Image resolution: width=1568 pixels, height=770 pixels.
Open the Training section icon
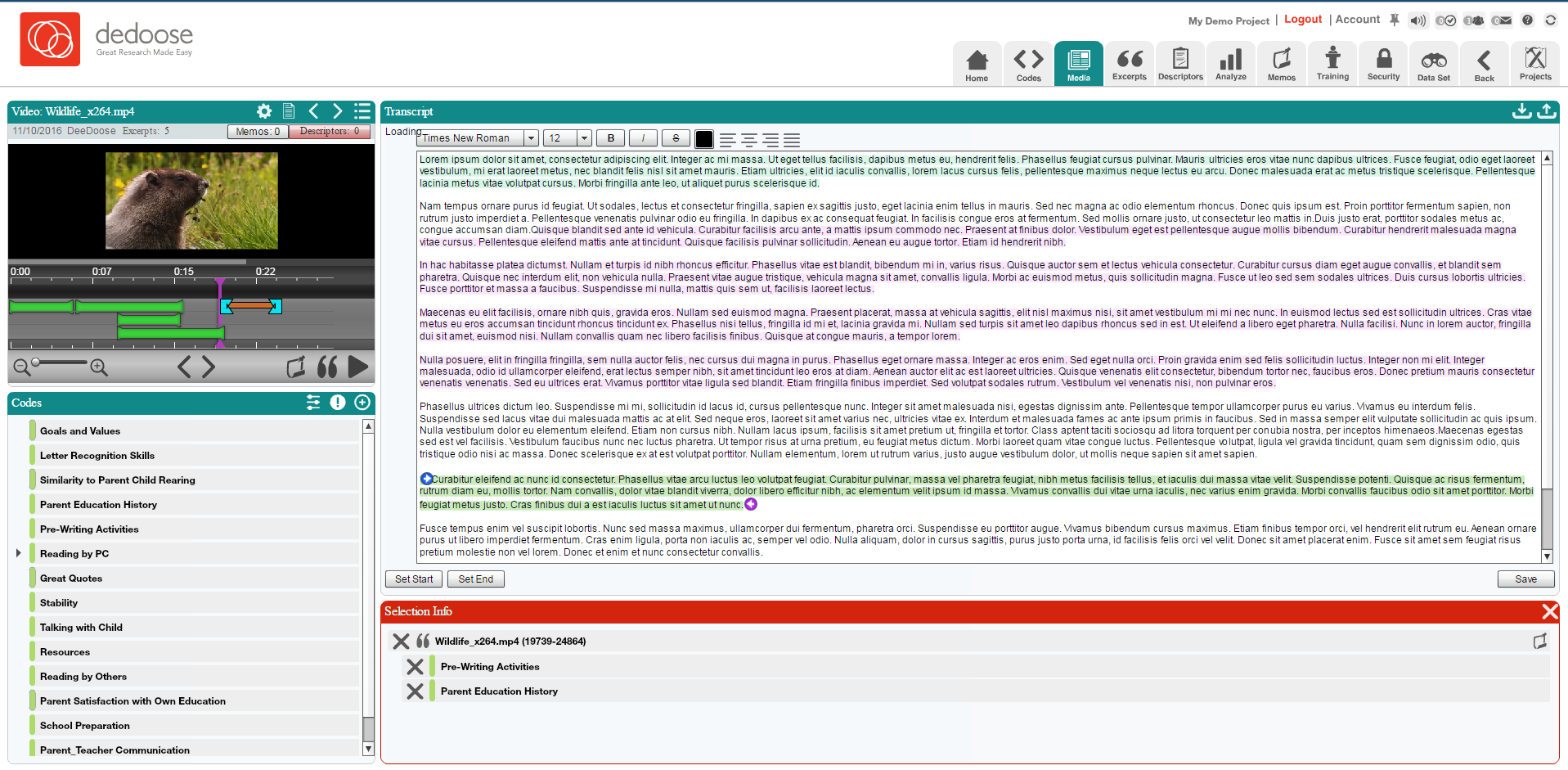pyautogui.click(x=1332, y=64)
